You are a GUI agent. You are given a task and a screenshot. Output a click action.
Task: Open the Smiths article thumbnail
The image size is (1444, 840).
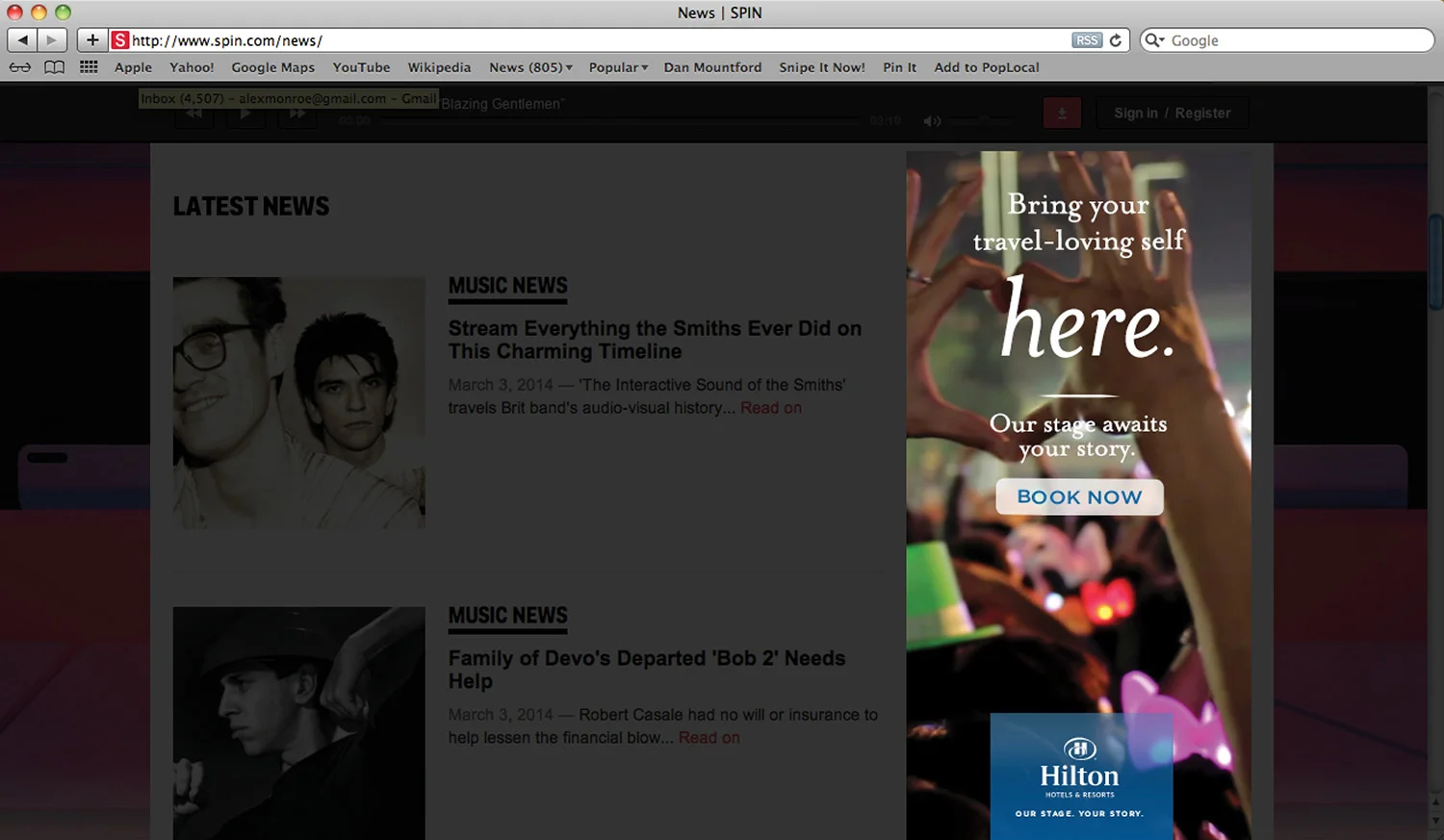[298, 402]
